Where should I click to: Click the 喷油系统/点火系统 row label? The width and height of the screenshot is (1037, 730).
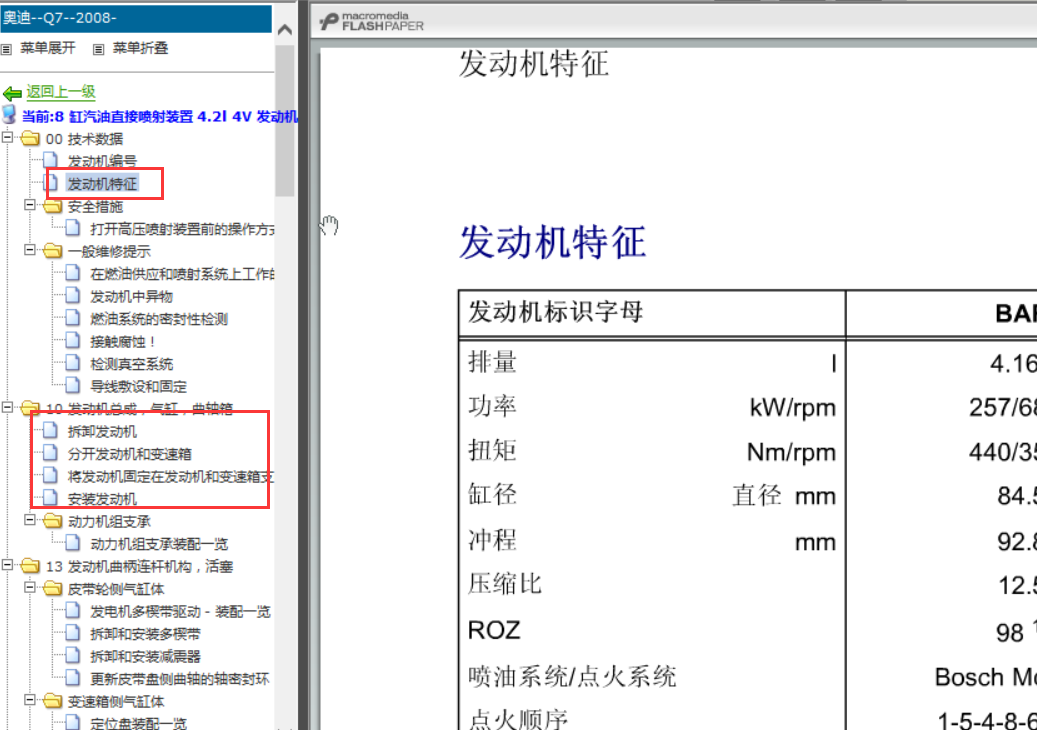tap(572, 676)
